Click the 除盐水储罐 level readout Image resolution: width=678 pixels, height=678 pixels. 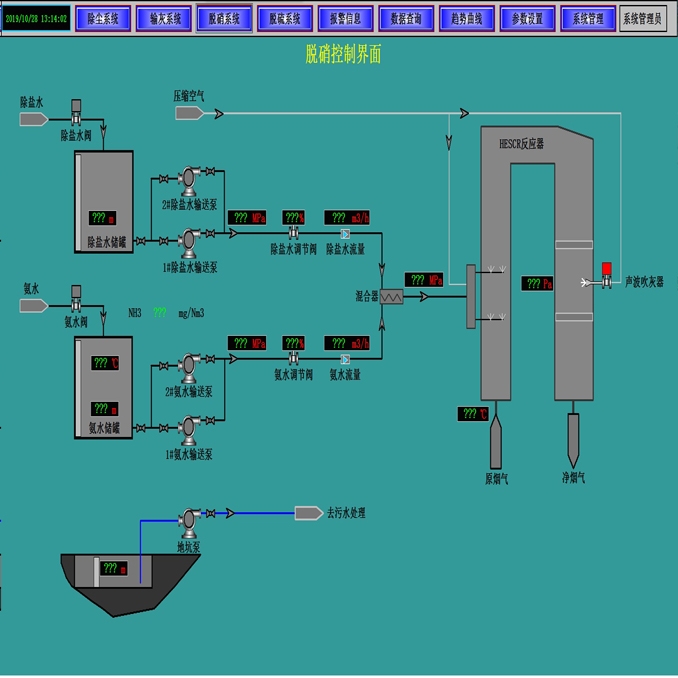point(102,218)
